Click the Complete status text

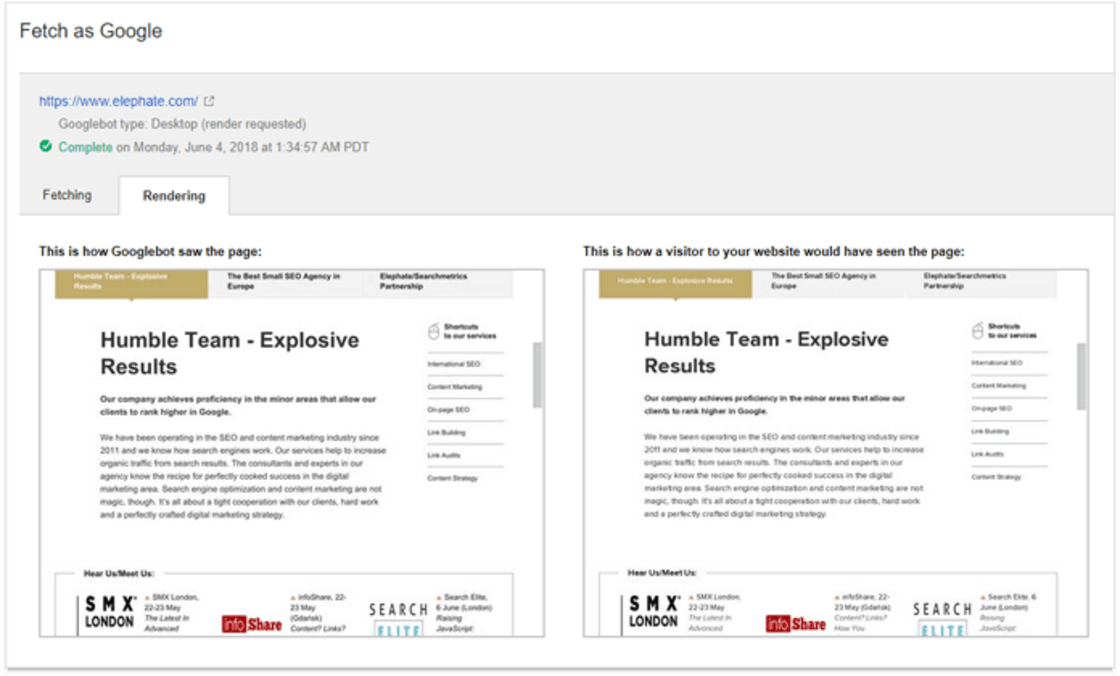pyautogui.click(x=85, y=147)
